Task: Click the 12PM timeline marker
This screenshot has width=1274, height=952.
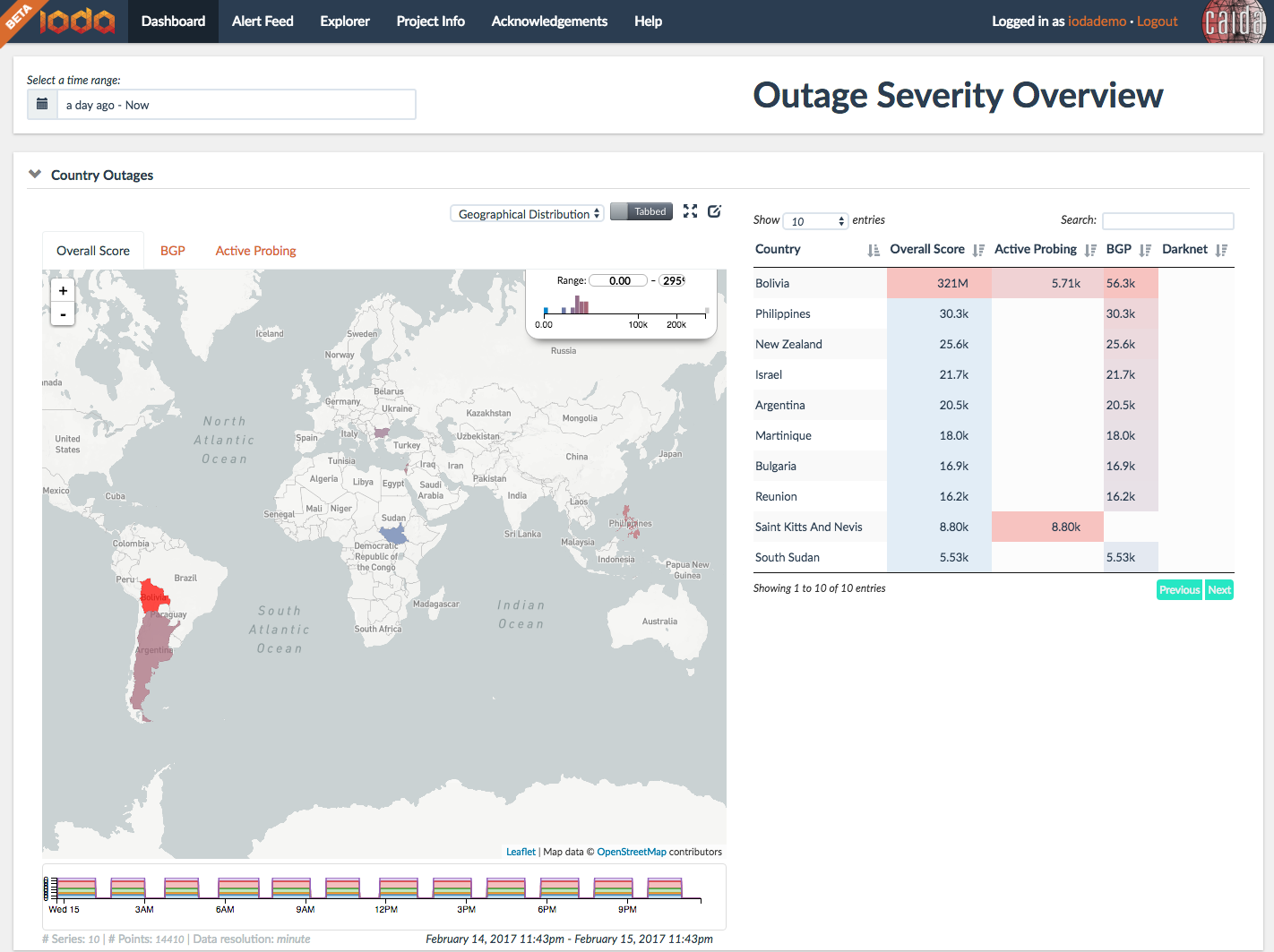Action: [386, 909]
